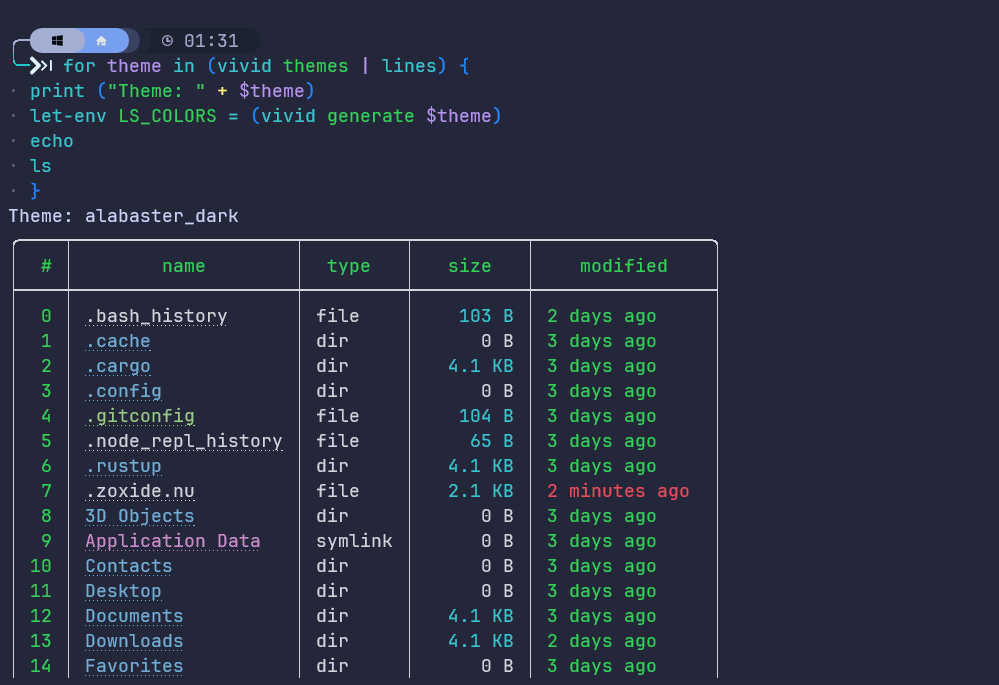
Task: Click '3 days ago' in the .rustup row
Action: tap(601, 466)
